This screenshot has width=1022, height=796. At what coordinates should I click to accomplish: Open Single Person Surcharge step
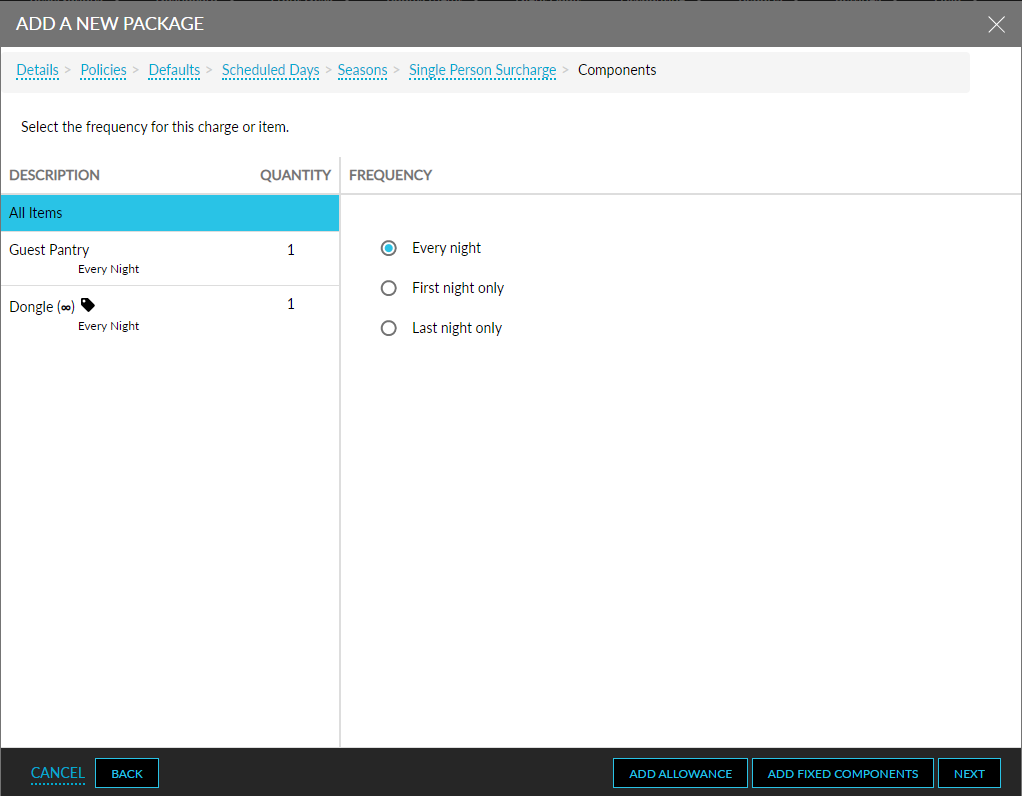482,70
